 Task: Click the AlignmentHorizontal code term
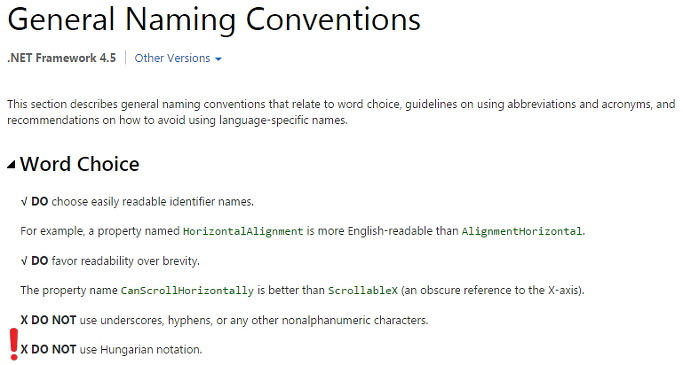pos(522,231)
